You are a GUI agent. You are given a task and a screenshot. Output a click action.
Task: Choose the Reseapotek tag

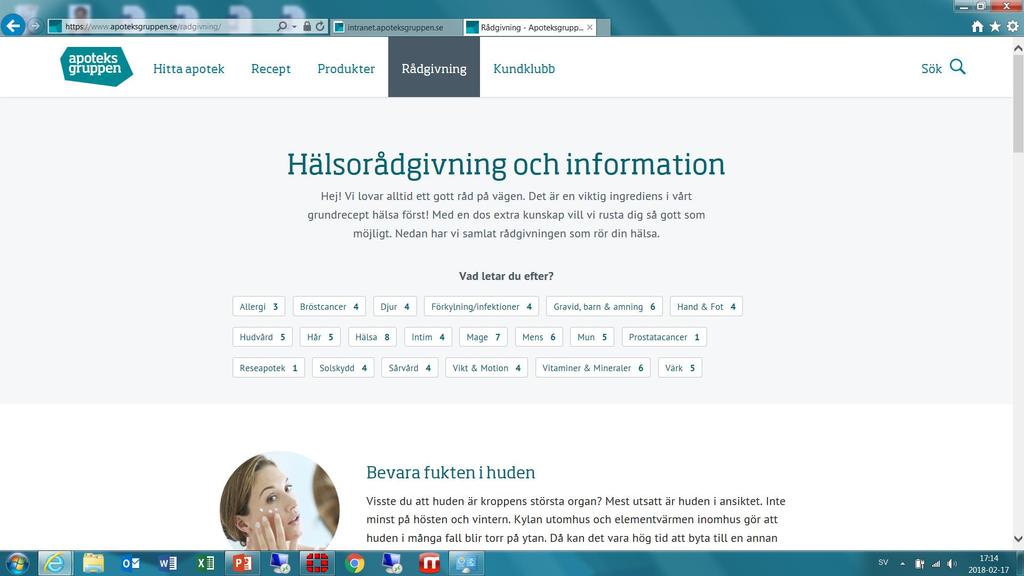[268, 368]
